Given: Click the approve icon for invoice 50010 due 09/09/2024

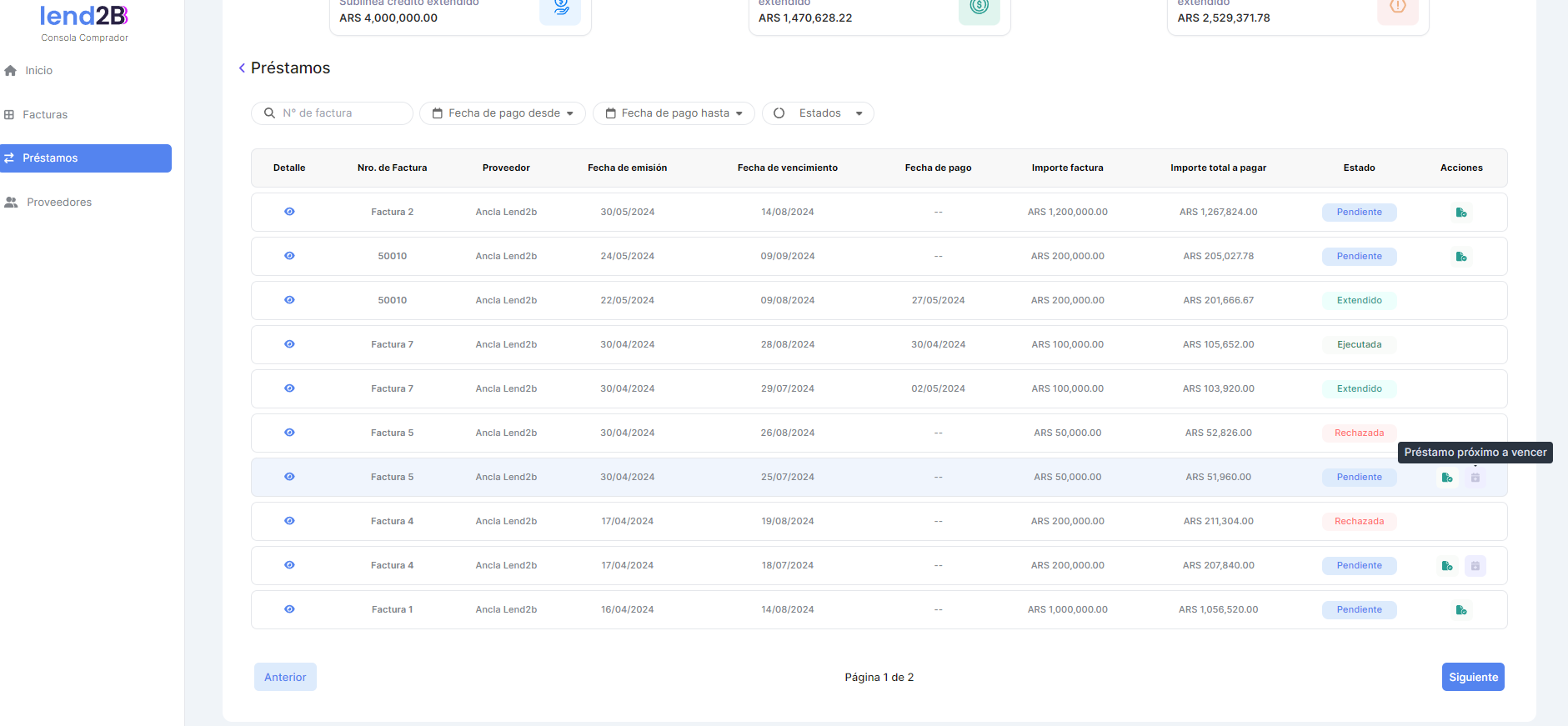Looking at the screenshot, I should (x=1460, y=257).
